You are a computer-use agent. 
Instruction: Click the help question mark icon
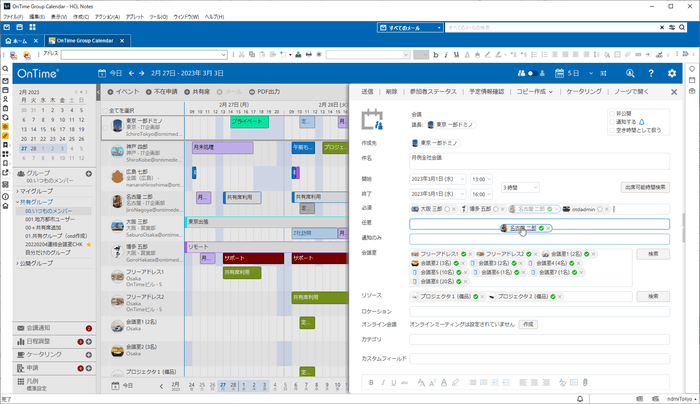[x=650, y=73]
